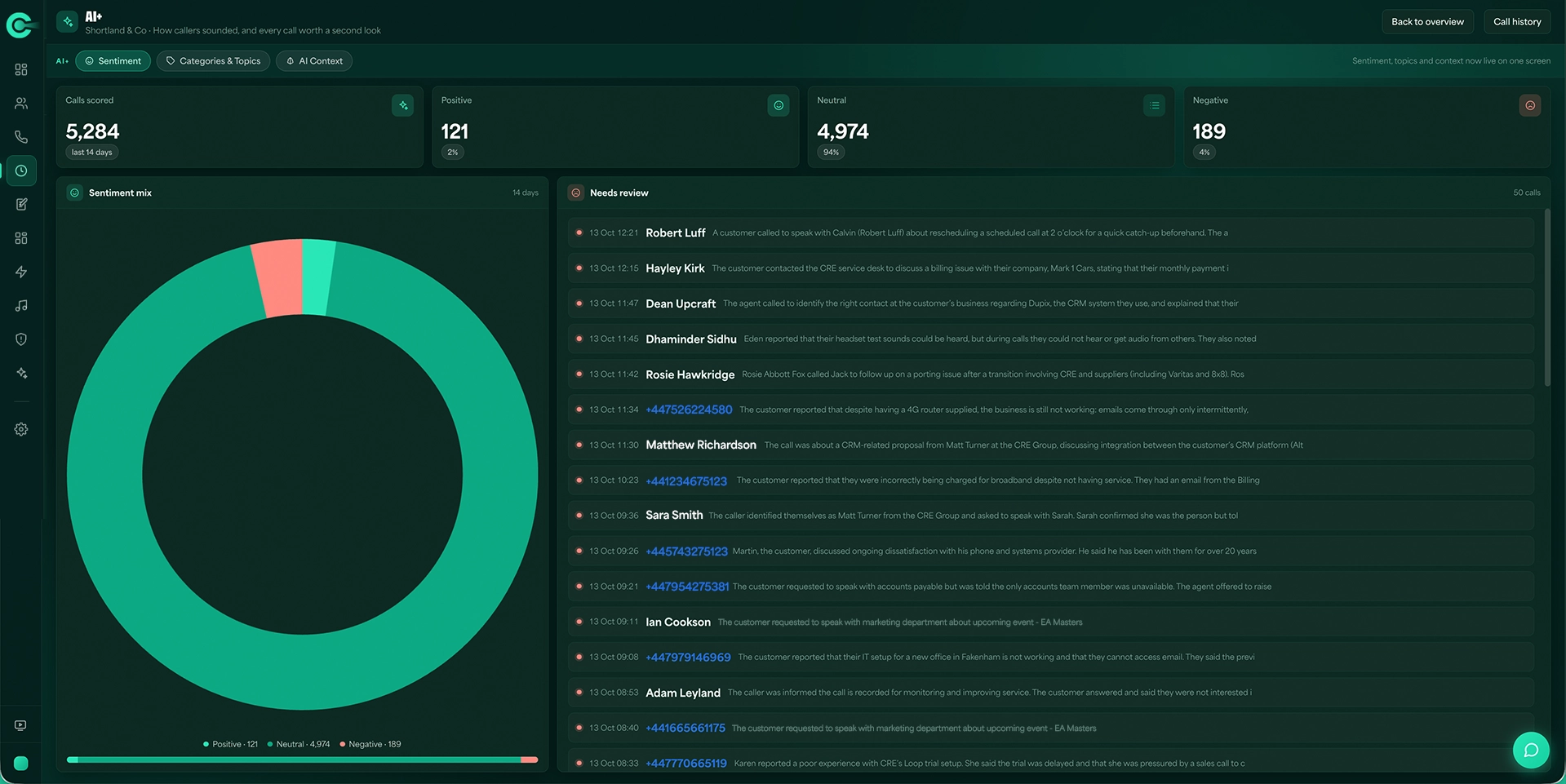Open the phone calls icon in sidebar
Viewport: 1566px width, 784px height.
tap(21, 137)
